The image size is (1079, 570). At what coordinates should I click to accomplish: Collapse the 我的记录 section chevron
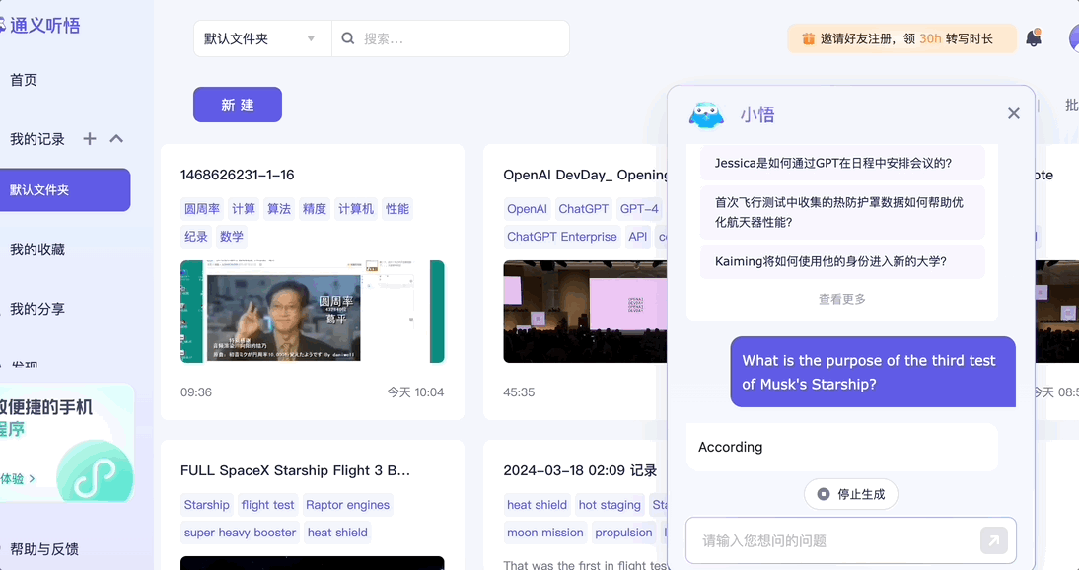[x=116, y=139]
